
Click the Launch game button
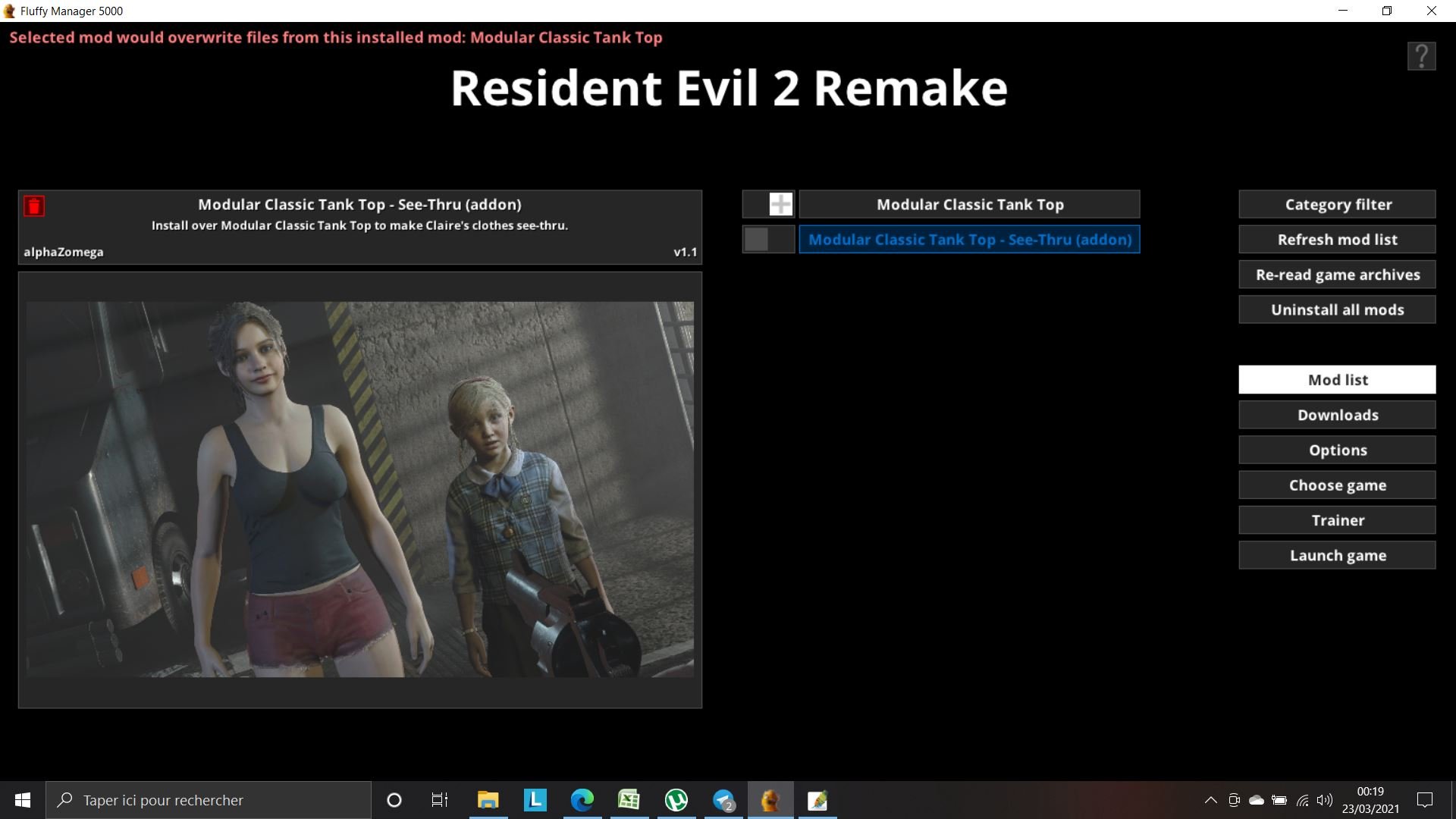[1337, 555]
